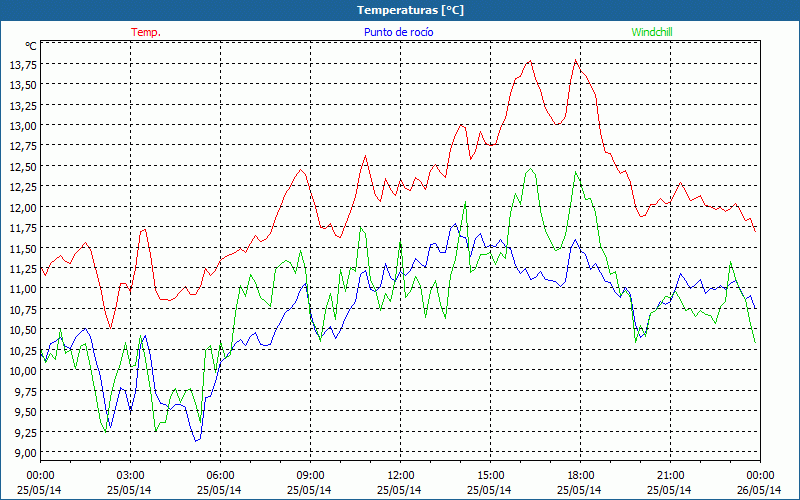Click the 13,75 y-axis value
The height and width of the screenshot is (500, 800).
tap(23, 64)
